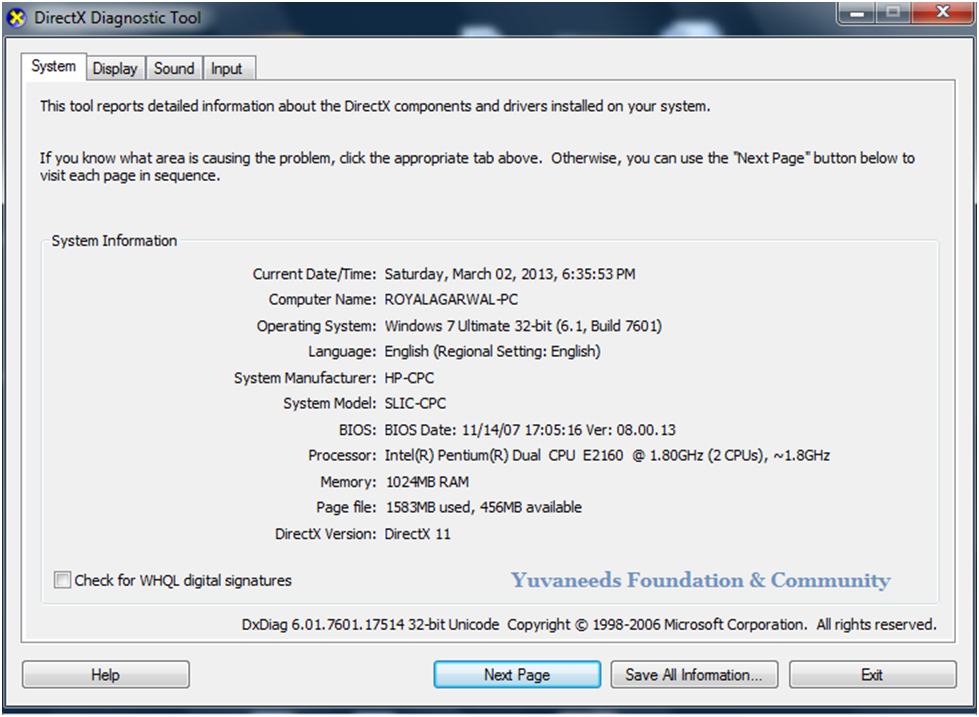The width and height of the screenshot is (979, 717).
Task: Minimize the DirectX Diagnostic Tool window
Action: [855, 14]
